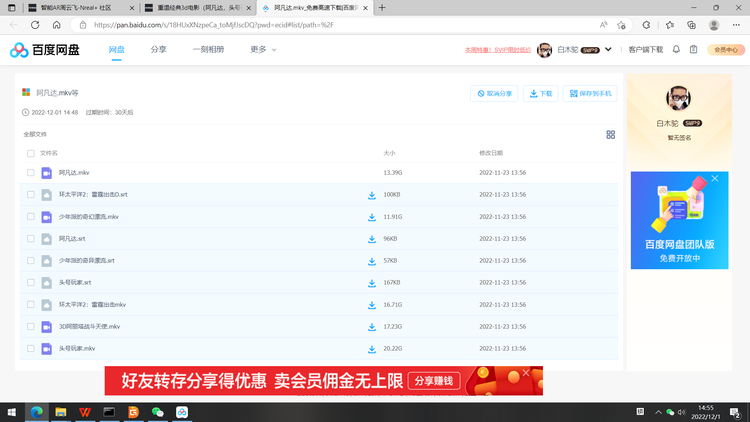
Task: Click the file icon of 阿凡达.srt
Action: point(46,239)
